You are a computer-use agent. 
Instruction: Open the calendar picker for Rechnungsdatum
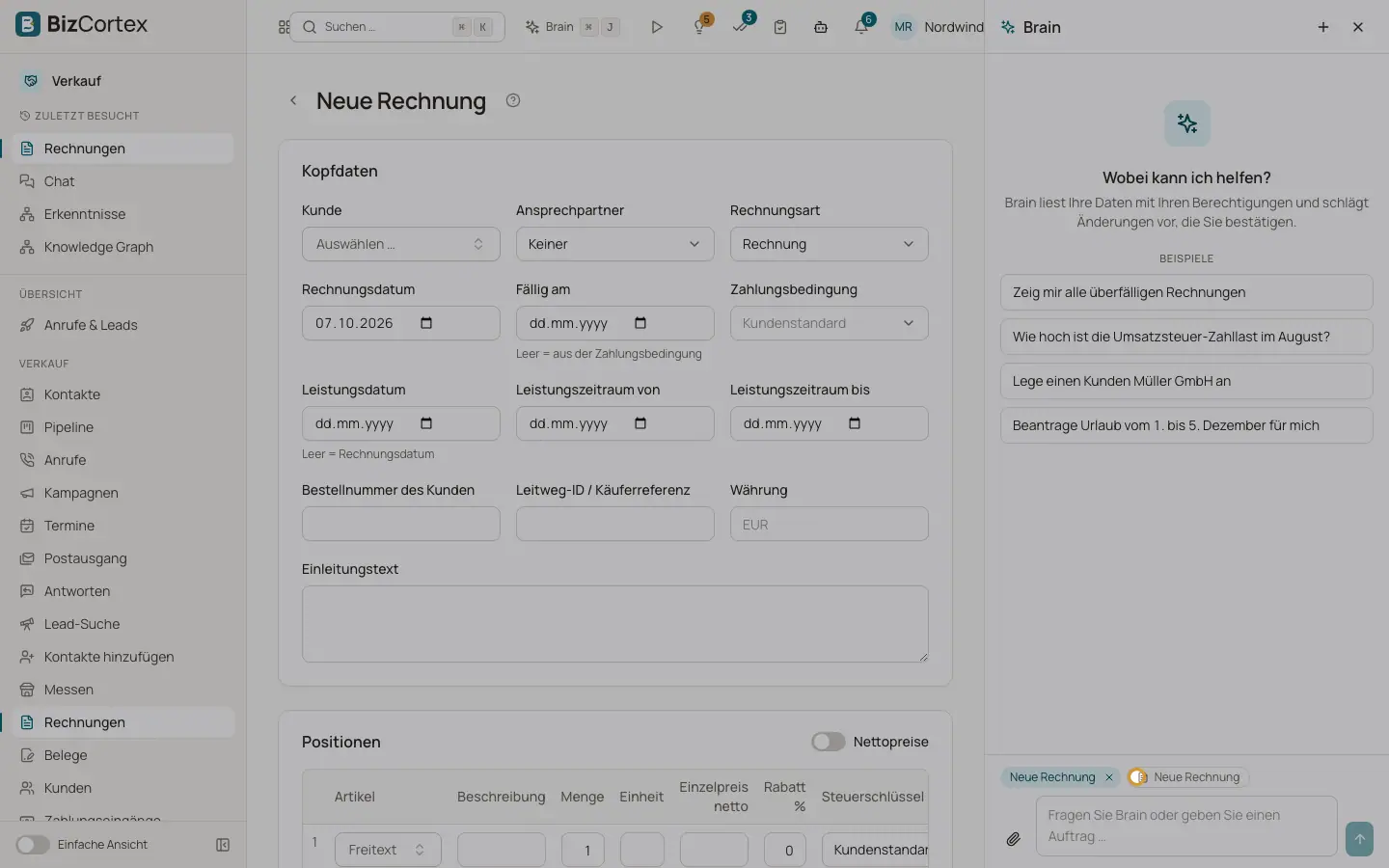[x=426, y=323]
